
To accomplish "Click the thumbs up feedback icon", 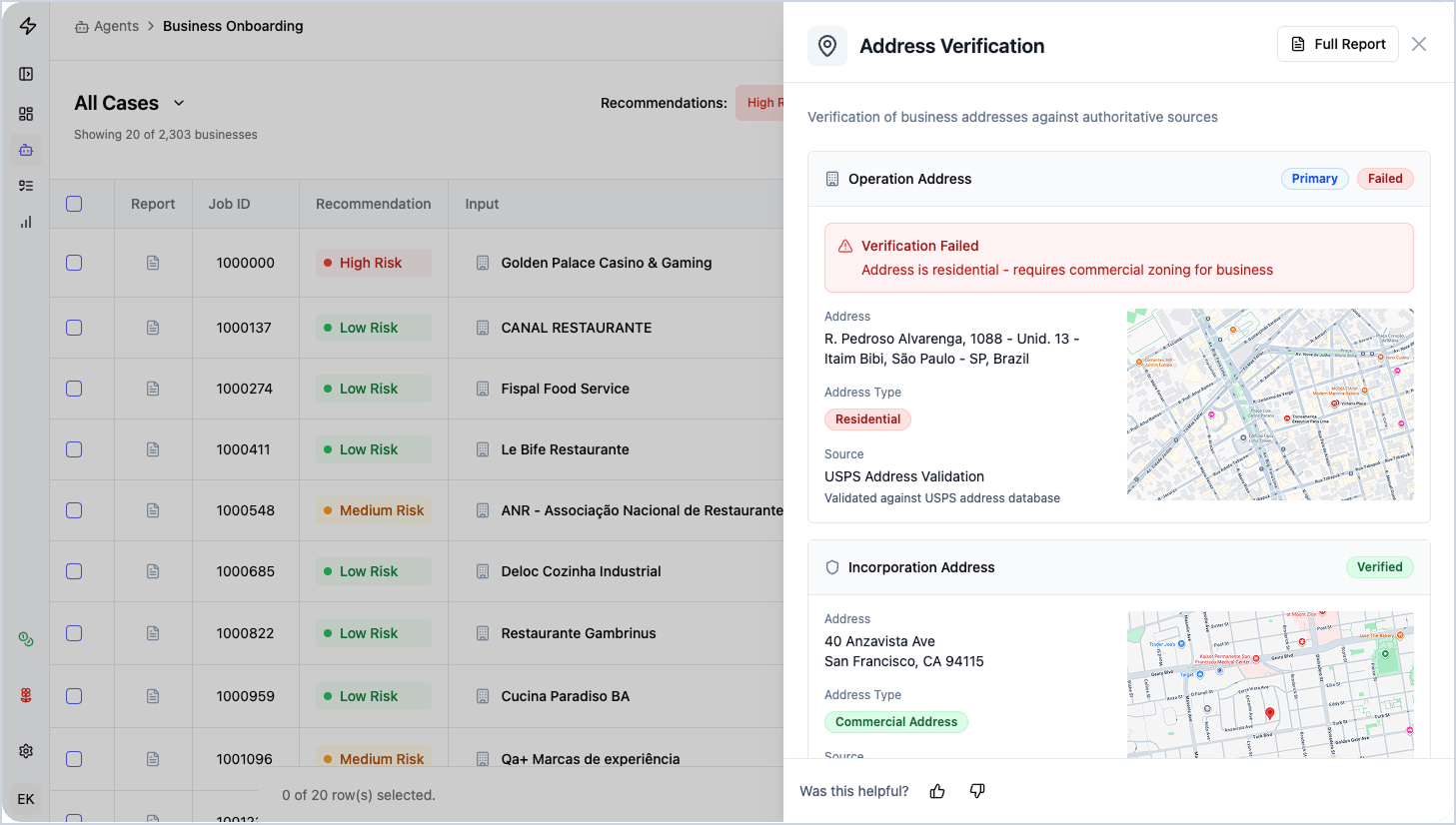I will pos(937,791).
